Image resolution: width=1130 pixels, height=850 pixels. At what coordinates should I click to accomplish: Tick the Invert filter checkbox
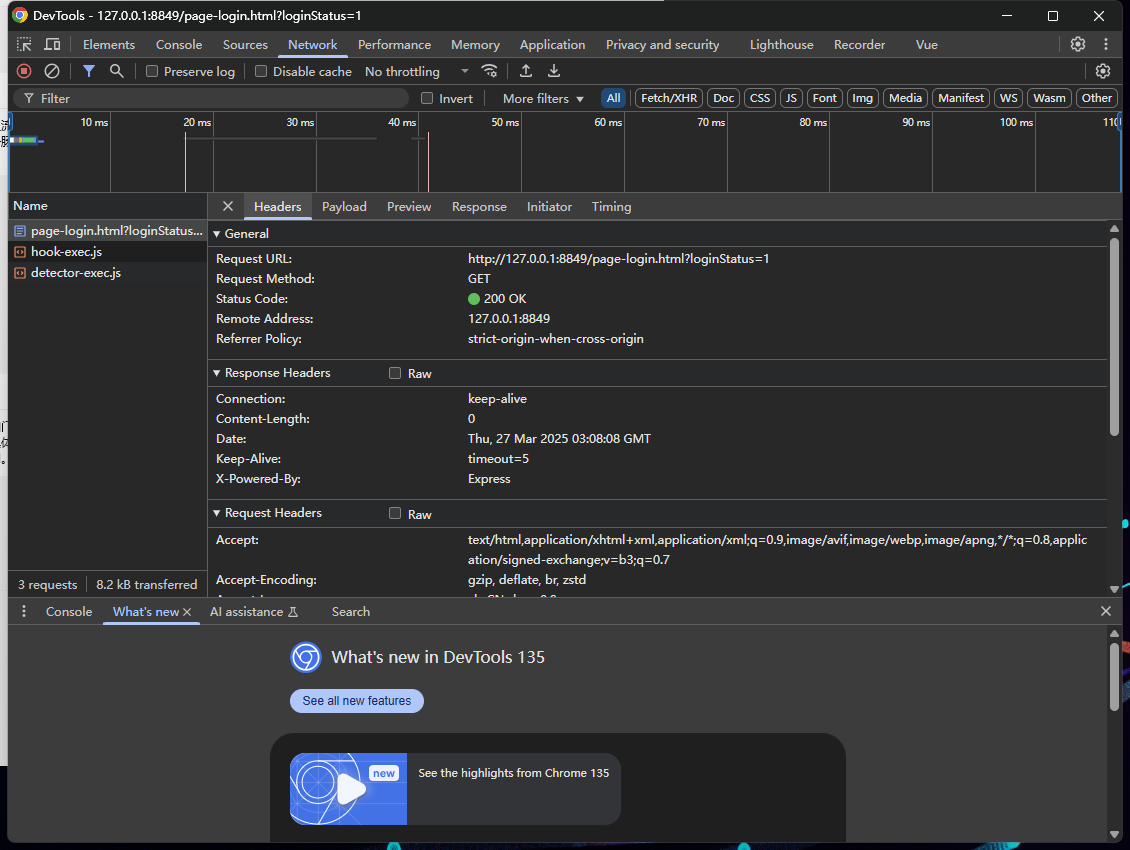pos(427,98)
